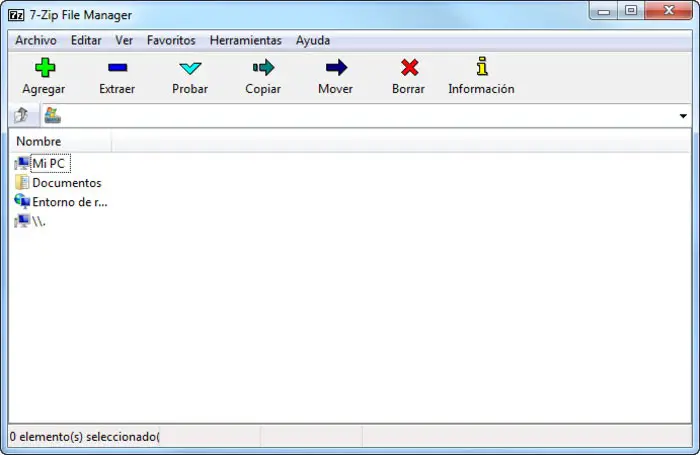Go up one folder level
Image resolution: width=700 pixels, height=455 pixels.
pyautogui.click(x=21, y=115)
